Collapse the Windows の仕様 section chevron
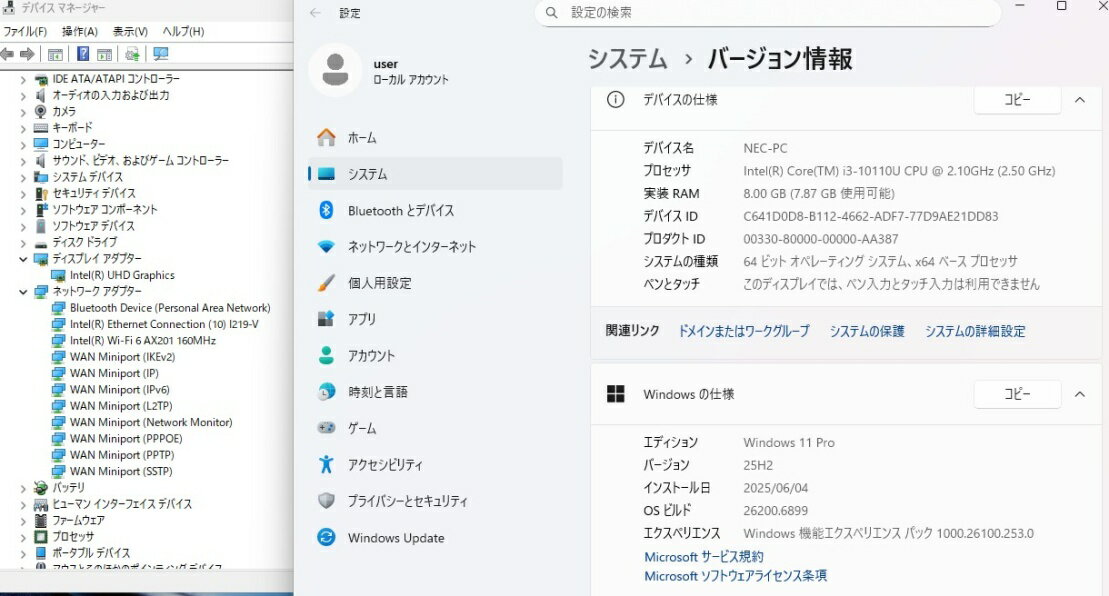The image size is (1109, 596). [1079, 395]
